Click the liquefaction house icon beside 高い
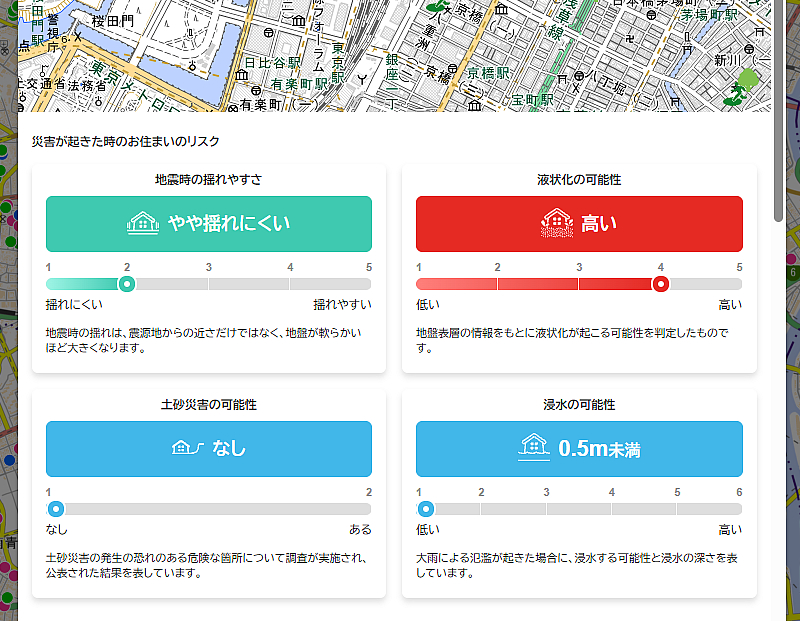Viewport: 800px width, 621px height. pos(557,223)
